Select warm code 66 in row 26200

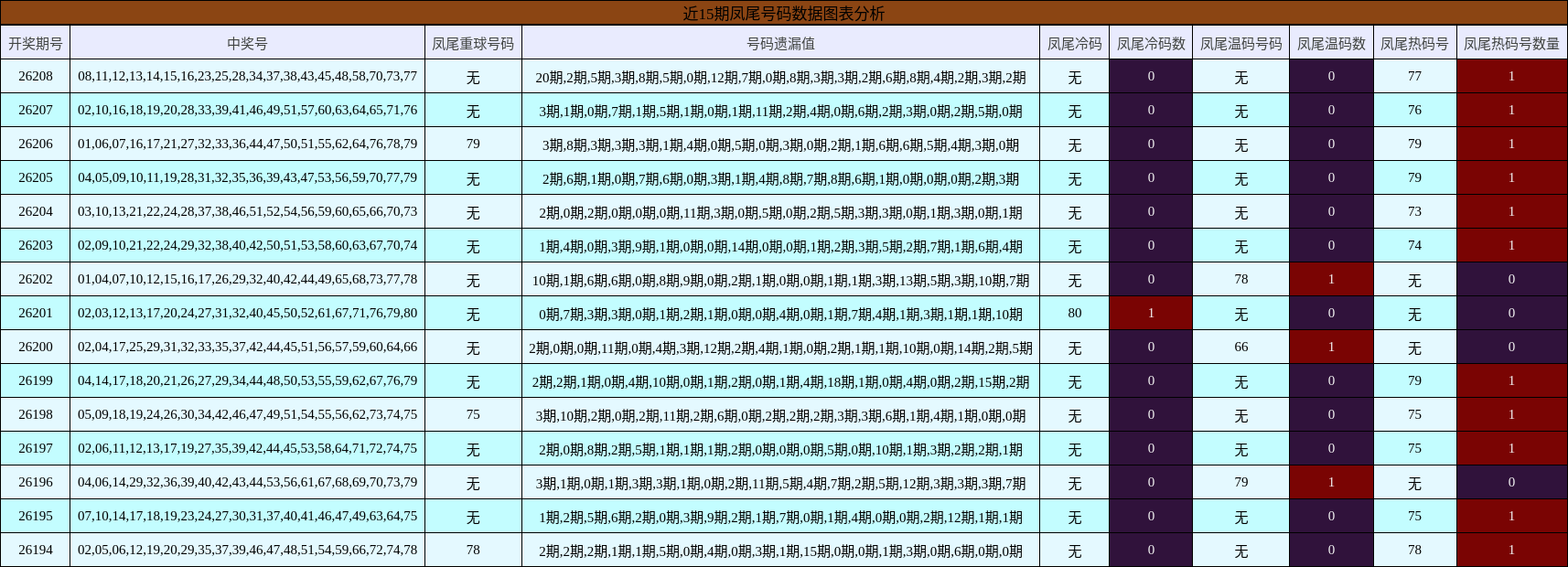tap(1240, 348)
